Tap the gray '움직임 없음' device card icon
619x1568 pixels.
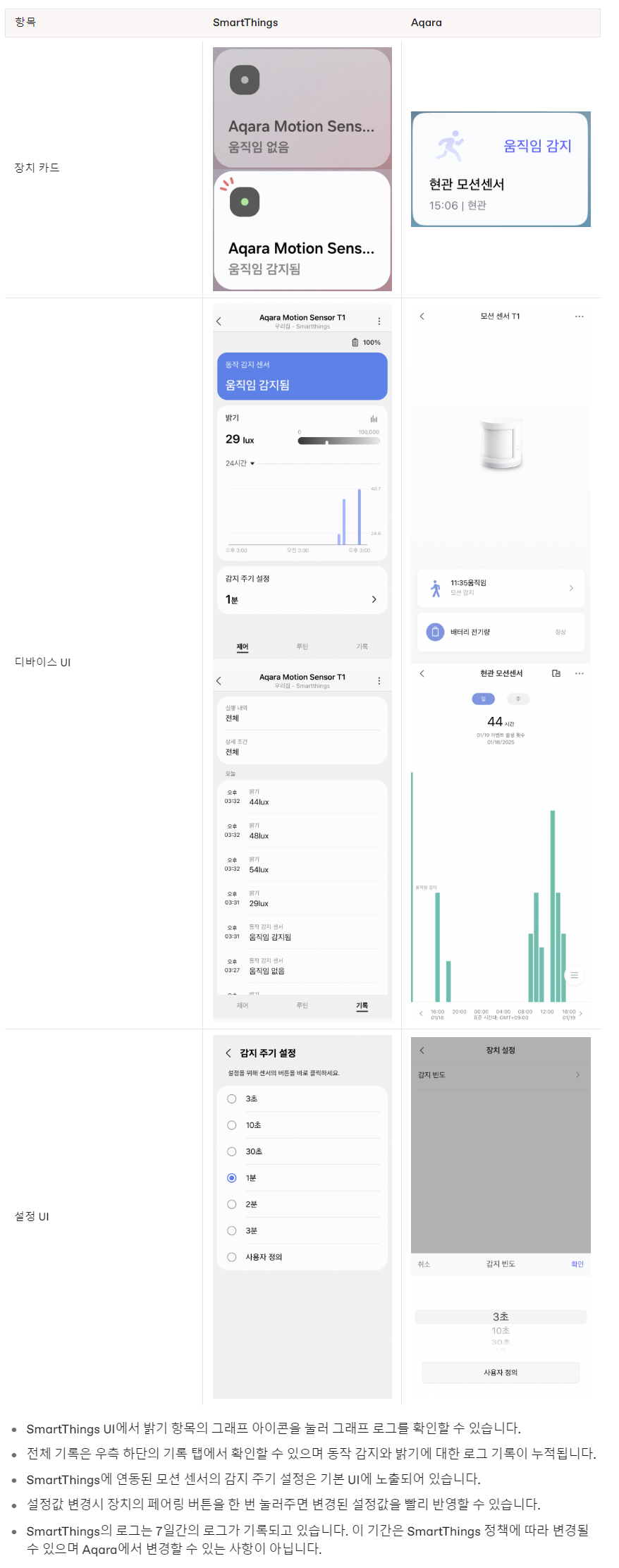245,80
